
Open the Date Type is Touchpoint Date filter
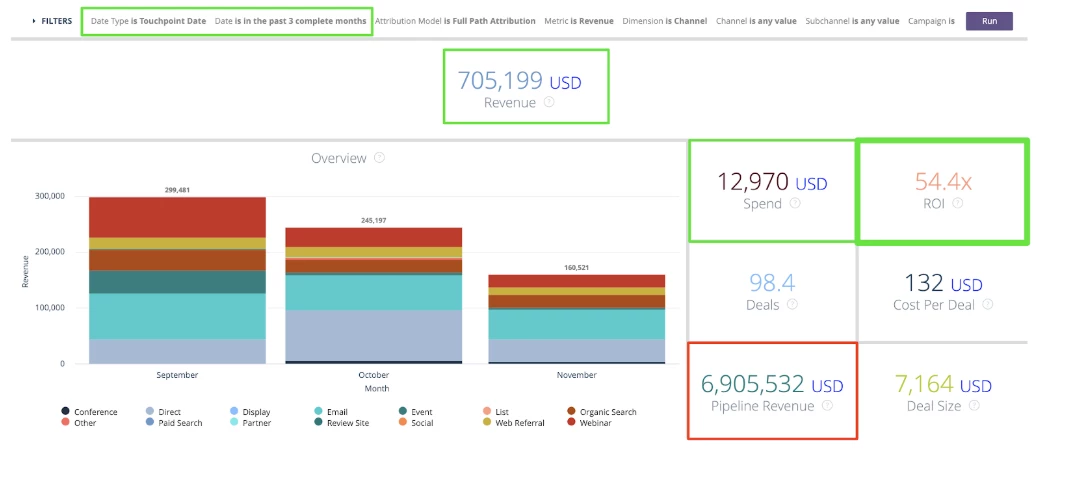click(x=148, y=21)
